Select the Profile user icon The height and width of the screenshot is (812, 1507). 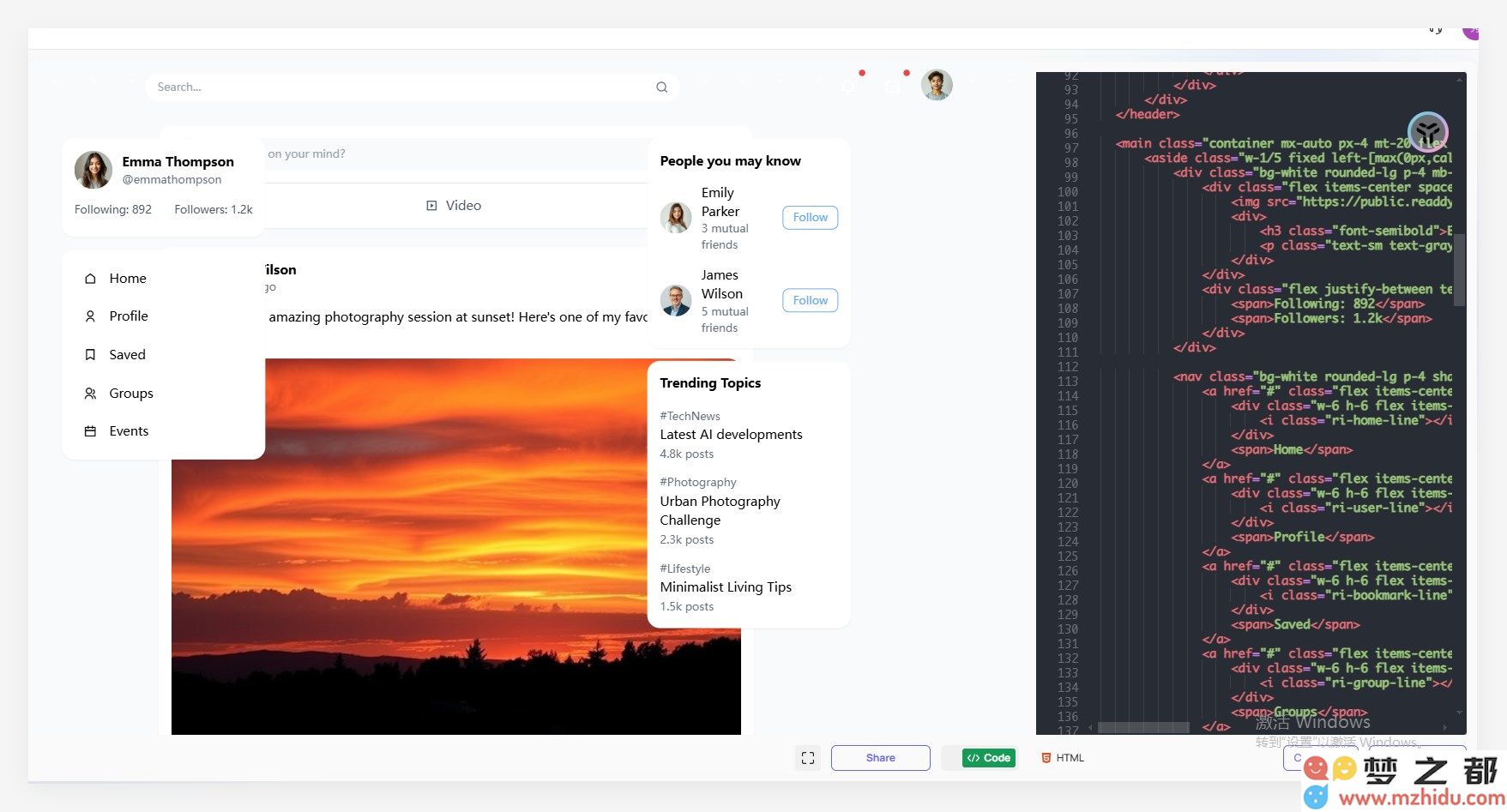pos(90,316)
